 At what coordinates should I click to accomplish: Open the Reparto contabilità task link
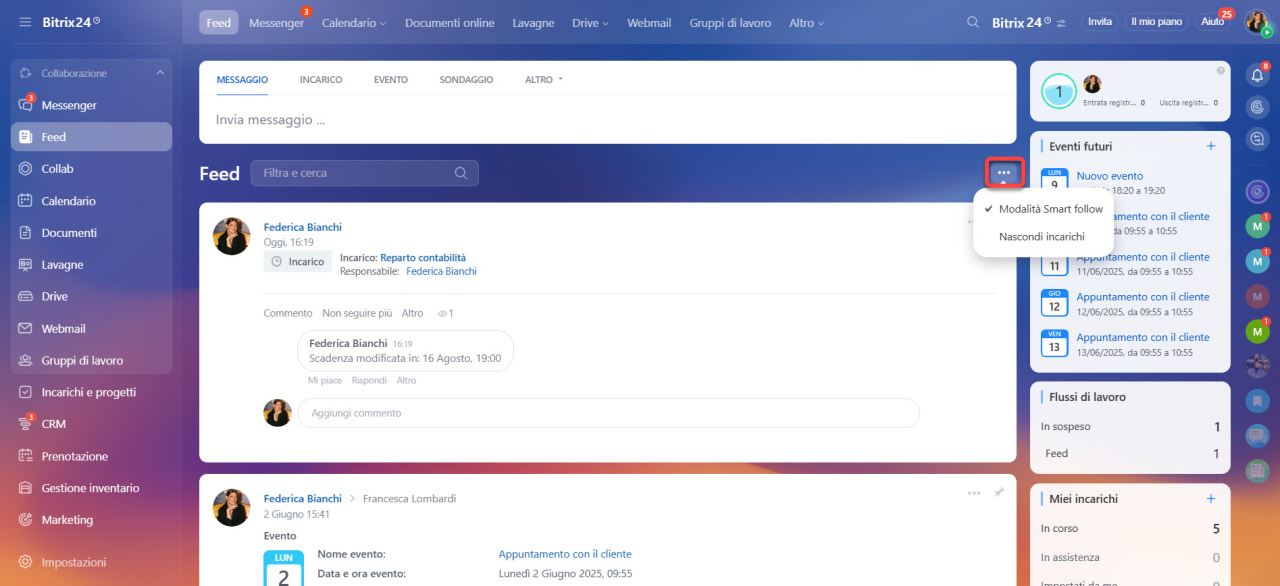(x=423, y=258)
